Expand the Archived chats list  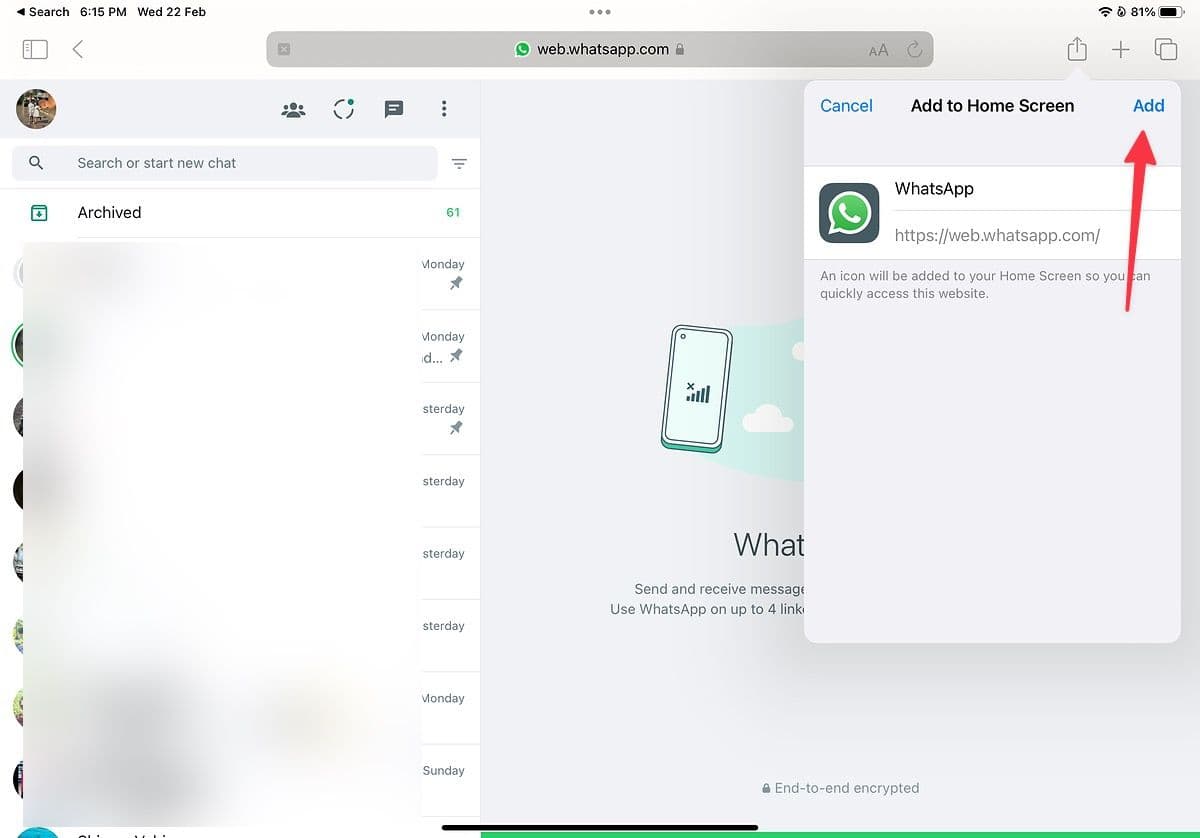pyautogui.click(x=109, y=212)
